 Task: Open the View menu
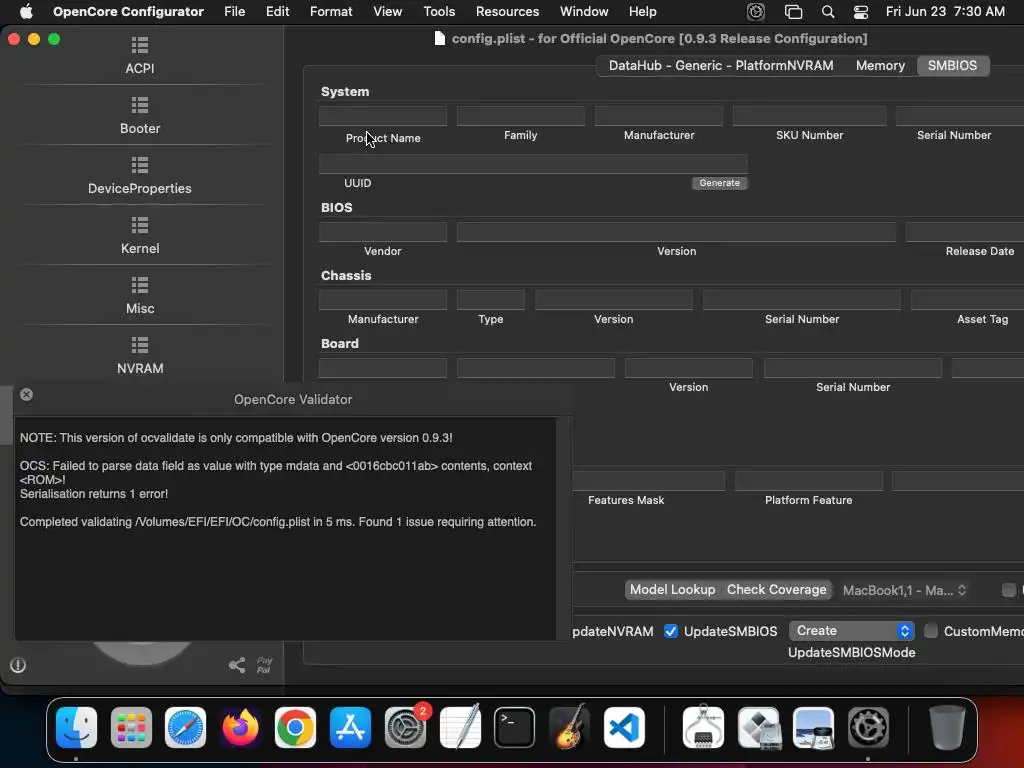[x=387, y=12]
